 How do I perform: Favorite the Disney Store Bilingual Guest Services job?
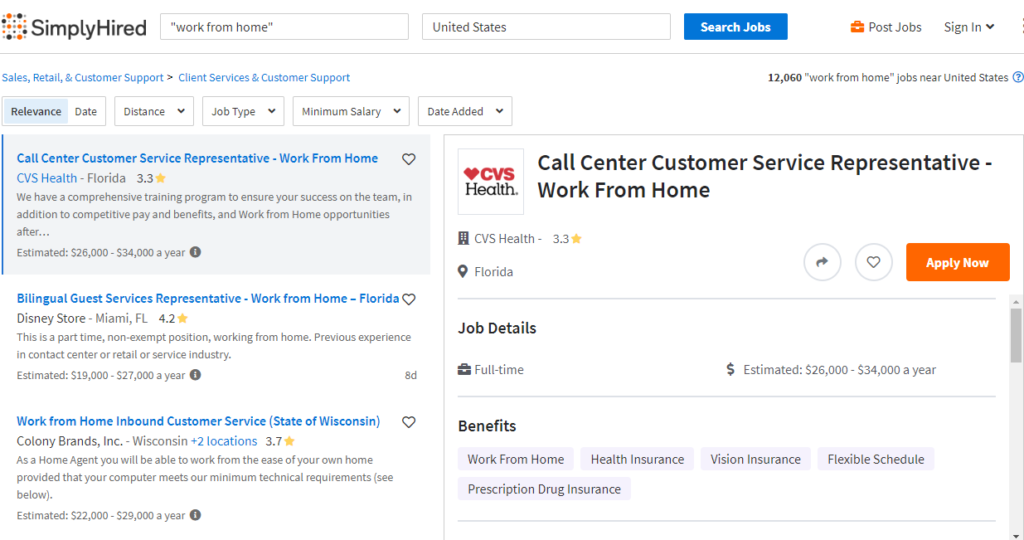408,299
